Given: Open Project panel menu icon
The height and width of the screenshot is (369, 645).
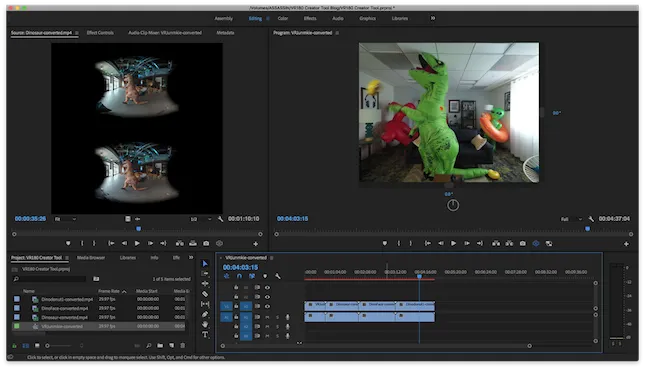Looking at the screenshot, I should click(67, 258).
